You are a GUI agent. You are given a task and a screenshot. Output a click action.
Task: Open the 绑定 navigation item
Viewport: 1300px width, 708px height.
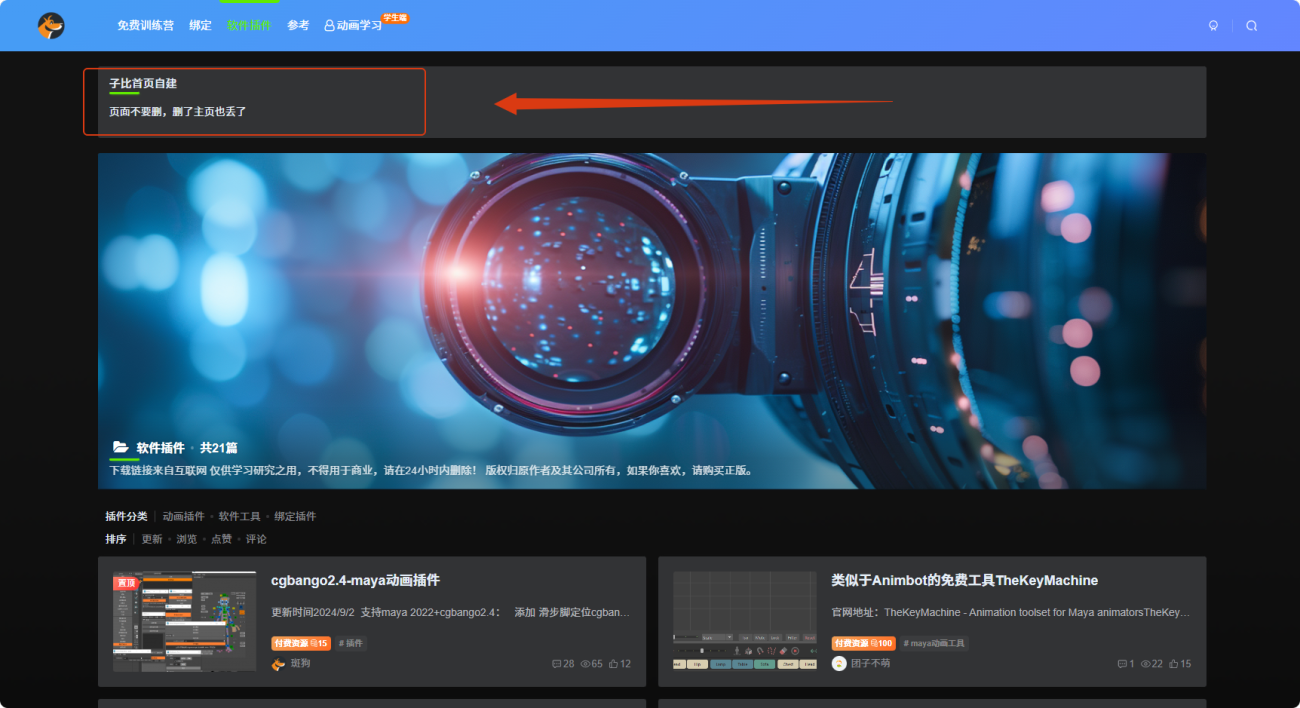[200, 25]
